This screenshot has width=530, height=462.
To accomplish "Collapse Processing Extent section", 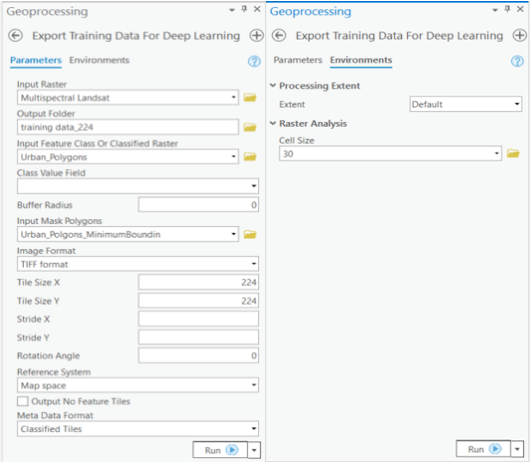I will click(273, 86).
